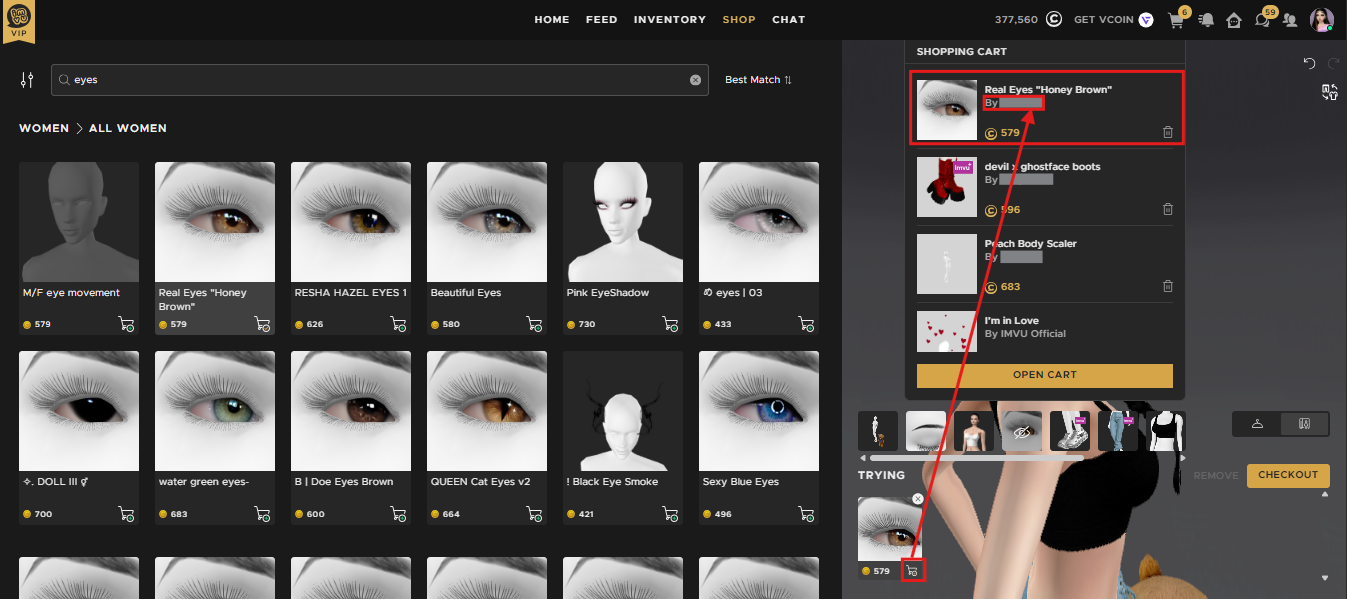Screen dimensions: 1347x599
Task: Add Pink EyeShadow to cart
Action: [670, 324]
